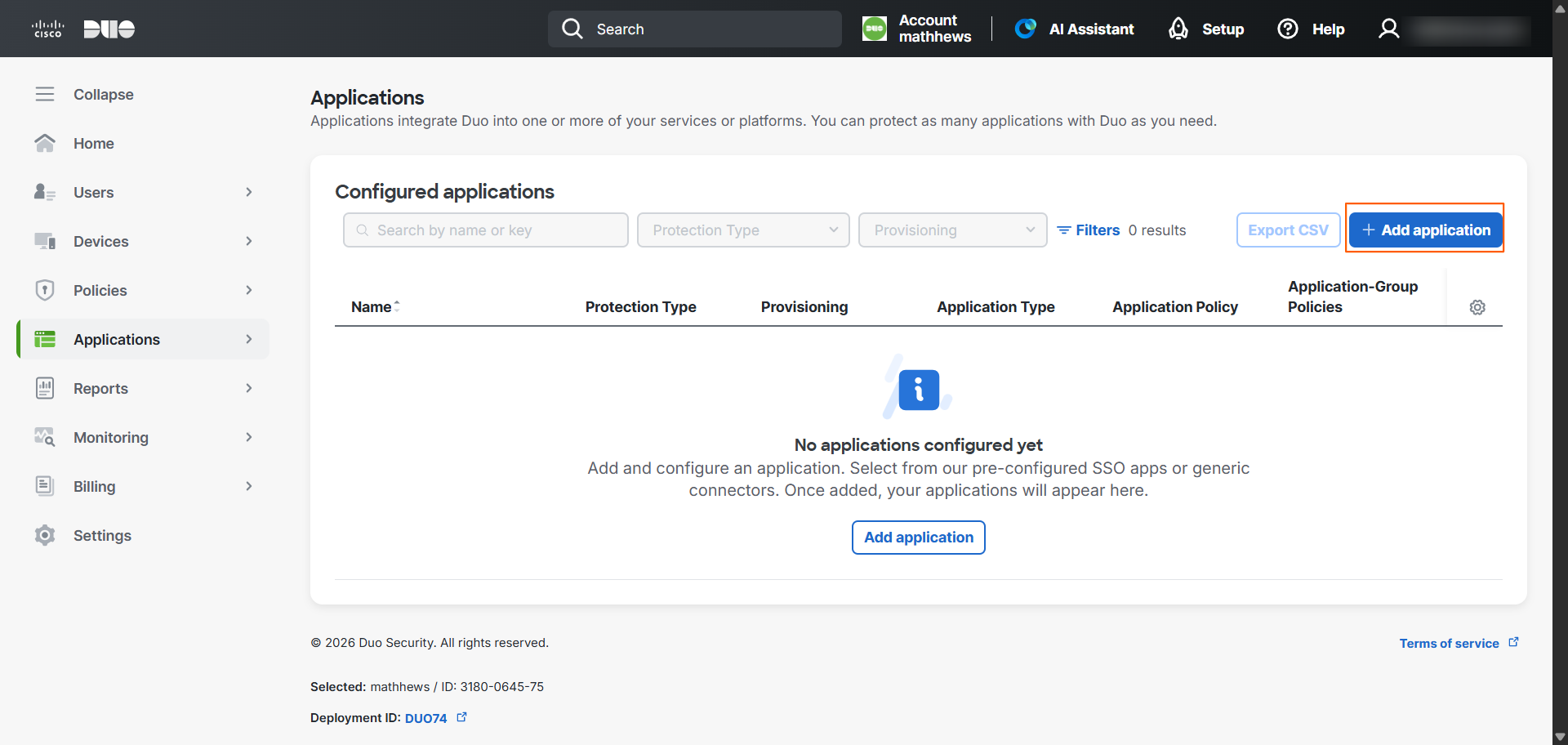This screenshot has height=745, width=1568.
Task: Open table column settings gear
Action: coord(1477,307)
